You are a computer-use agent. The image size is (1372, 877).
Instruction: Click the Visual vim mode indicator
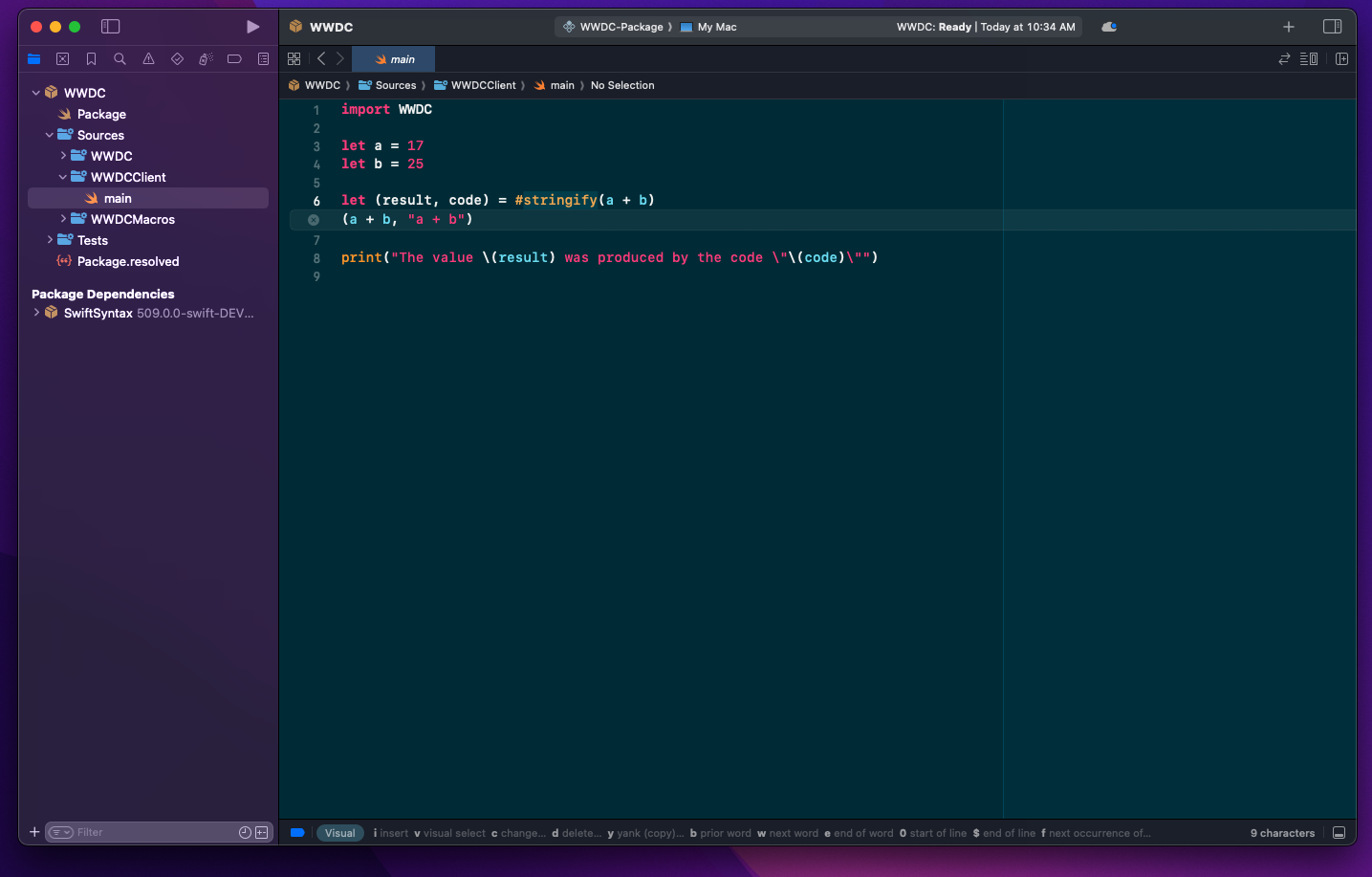pyautogui.click(x=339, y=833)
